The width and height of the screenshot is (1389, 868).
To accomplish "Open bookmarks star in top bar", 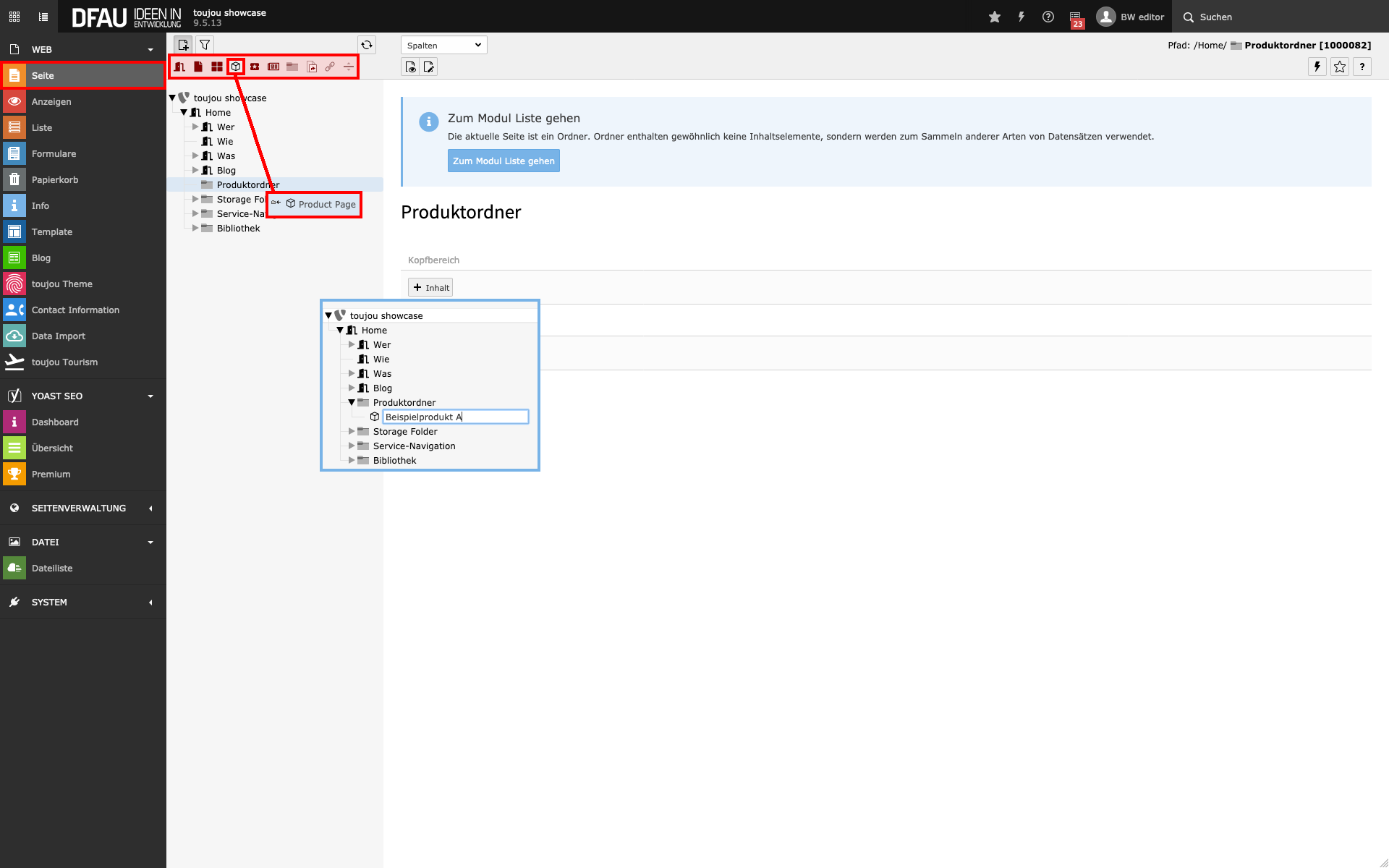I will coord(995,17).
